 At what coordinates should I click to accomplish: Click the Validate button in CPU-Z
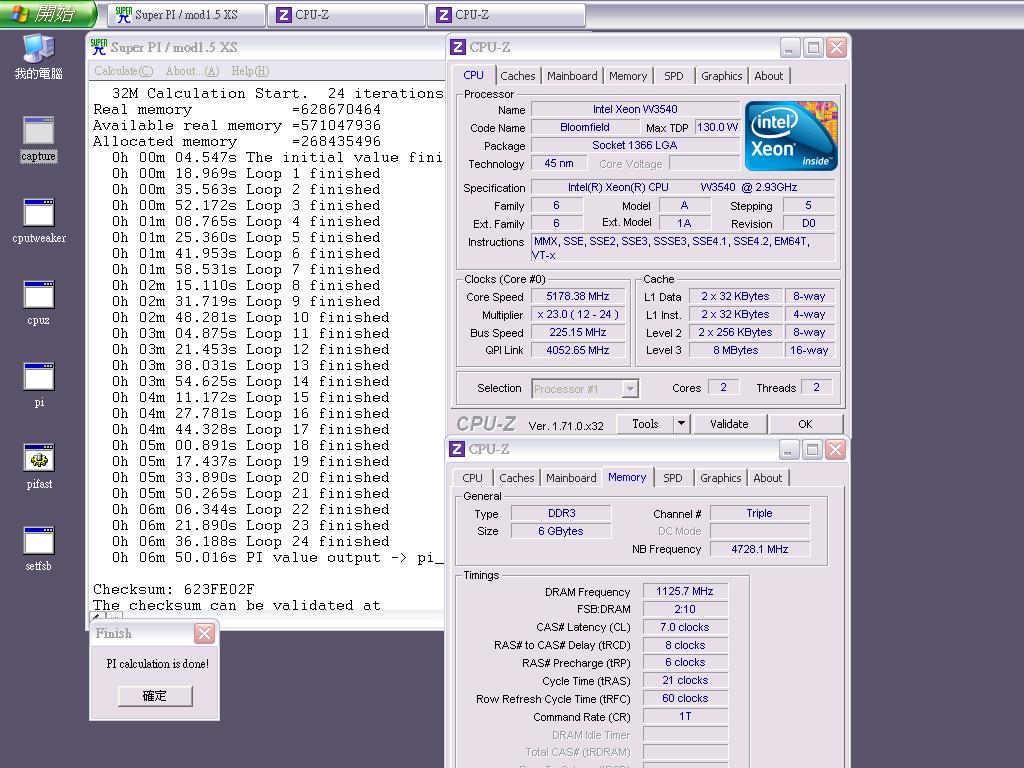(729, 424)
